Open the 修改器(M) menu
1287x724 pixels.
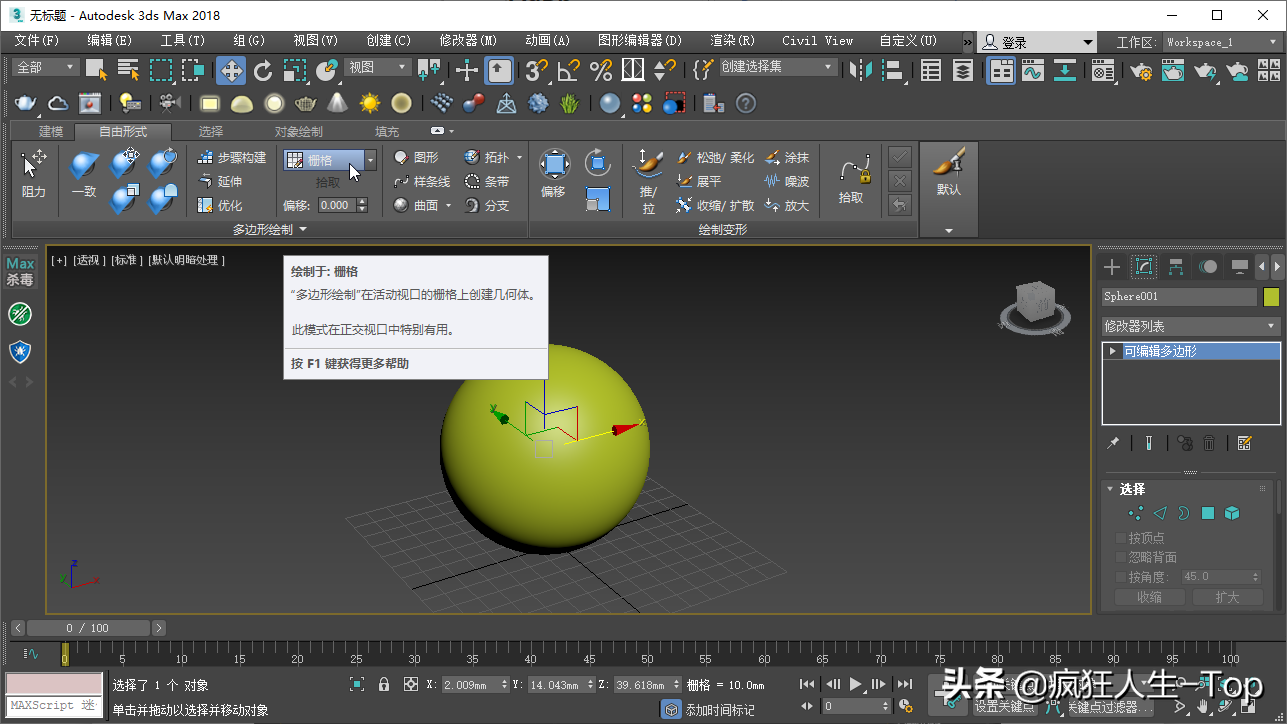tap(468, 41)
